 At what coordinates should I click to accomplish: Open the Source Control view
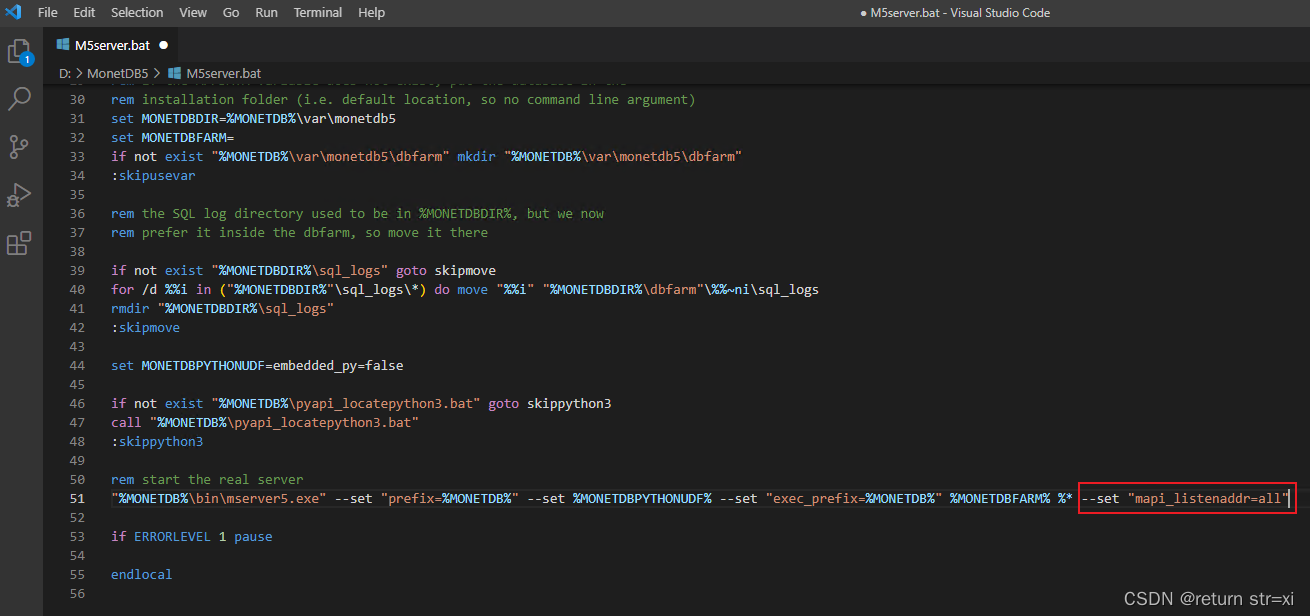coord(20,146)
